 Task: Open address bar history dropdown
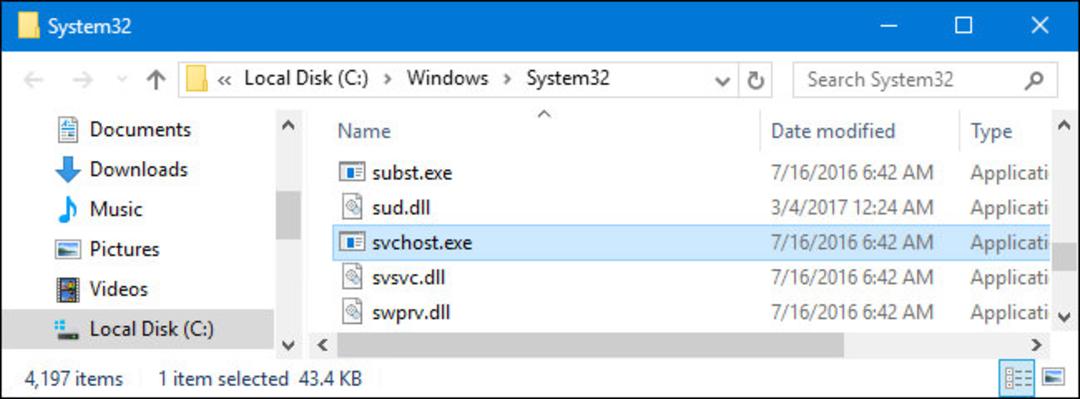723,81
